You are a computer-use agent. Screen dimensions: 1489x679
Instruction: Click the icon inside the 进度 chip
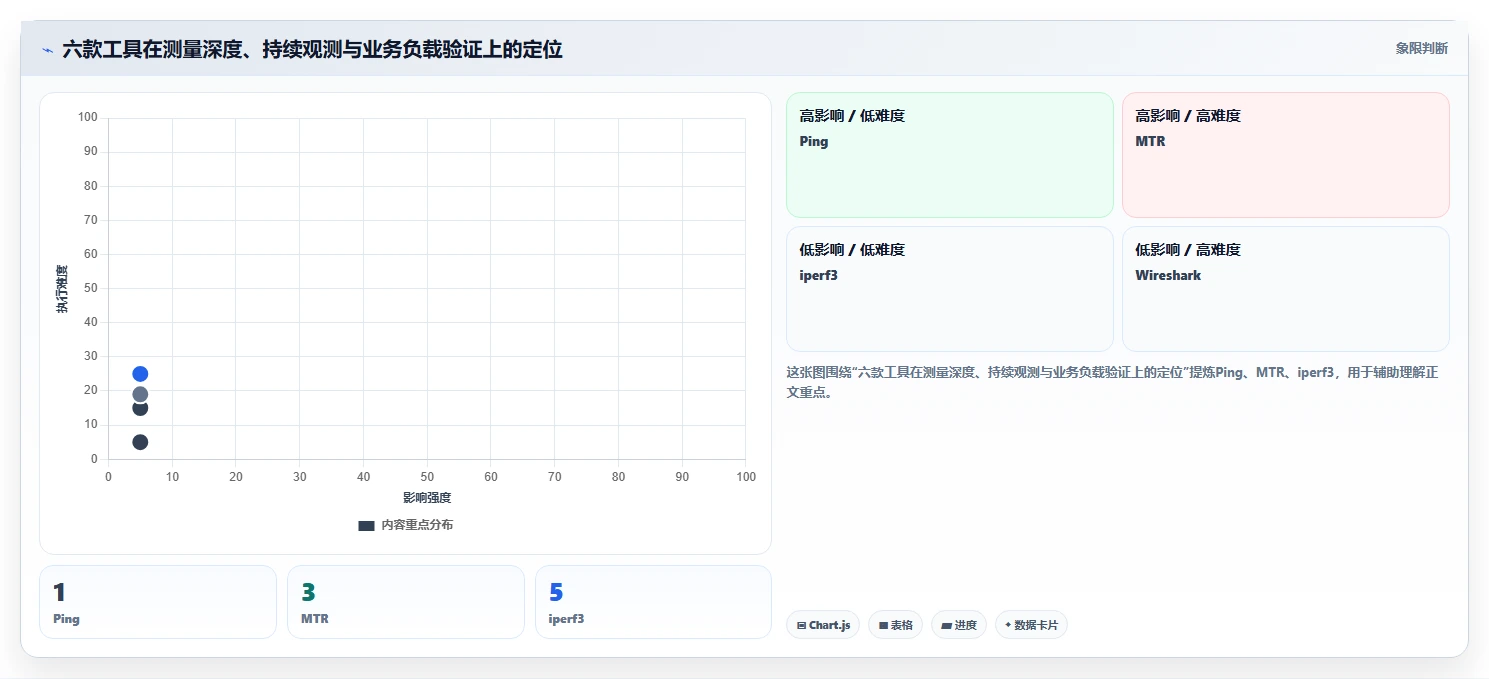[946, 626]
